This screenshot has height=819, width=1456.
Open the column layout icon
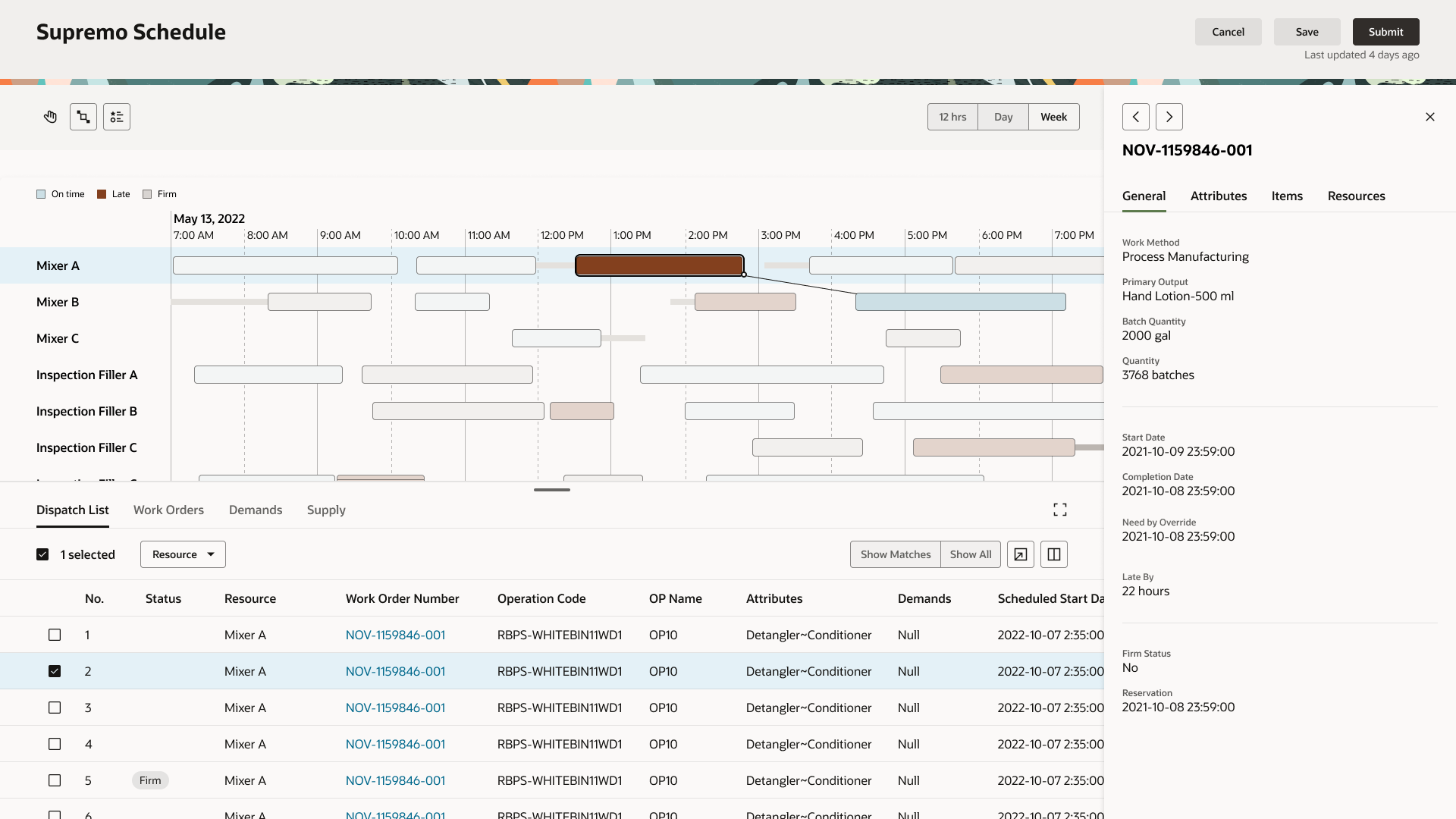(x=1054, y=554)
